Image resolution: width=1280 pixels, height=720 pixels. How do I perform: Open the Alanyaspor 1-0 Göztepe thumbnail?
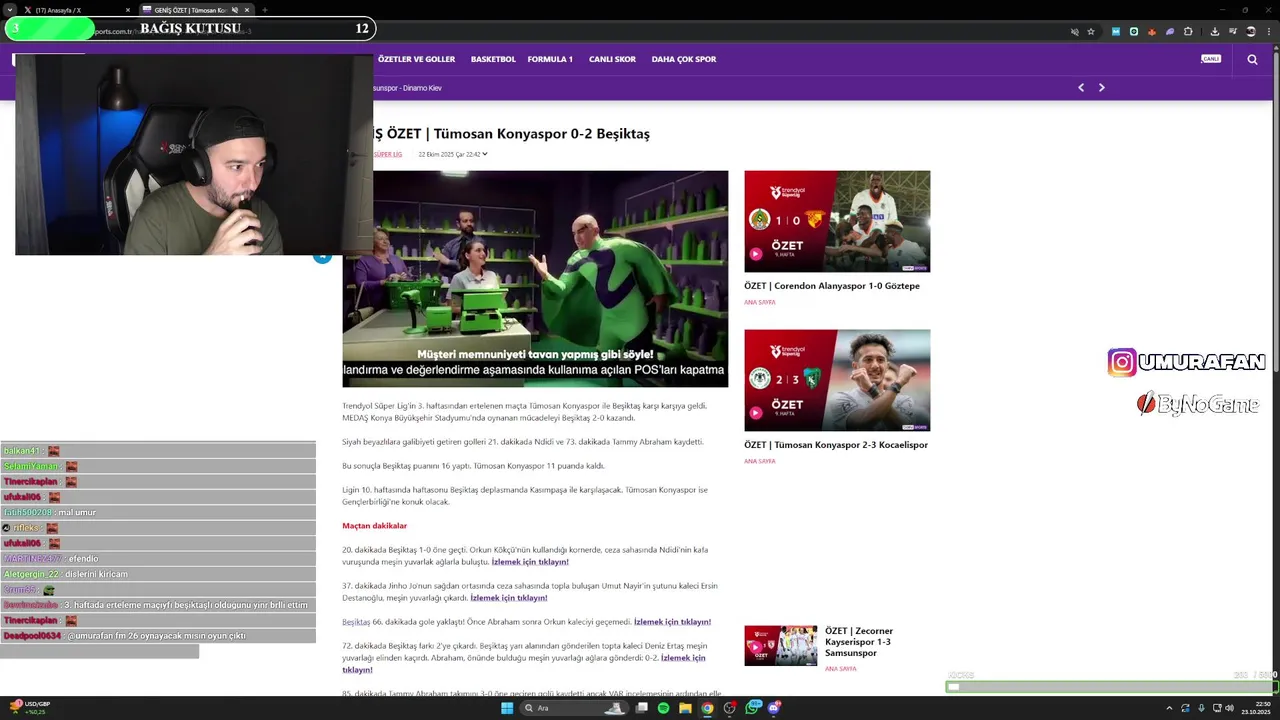click(x=837, y=221)
